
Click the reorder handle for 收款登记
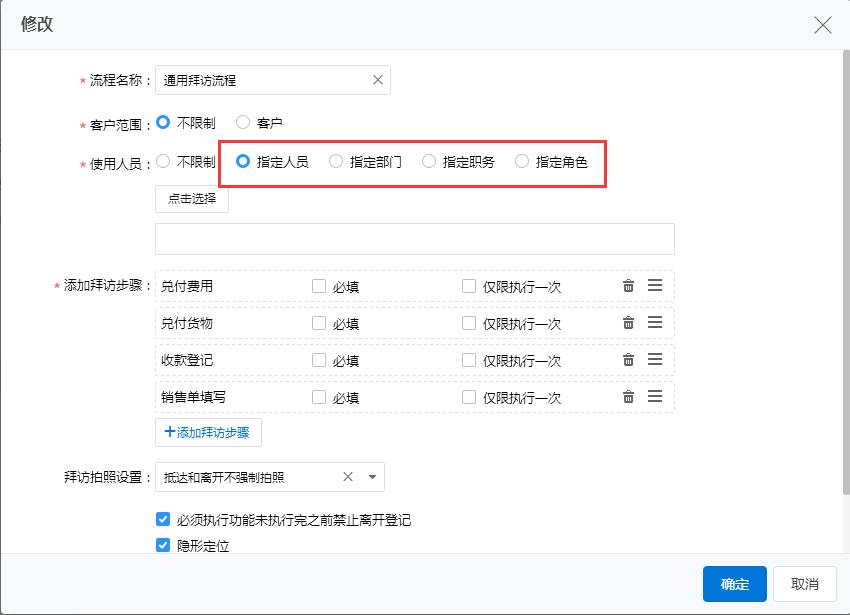655,360
